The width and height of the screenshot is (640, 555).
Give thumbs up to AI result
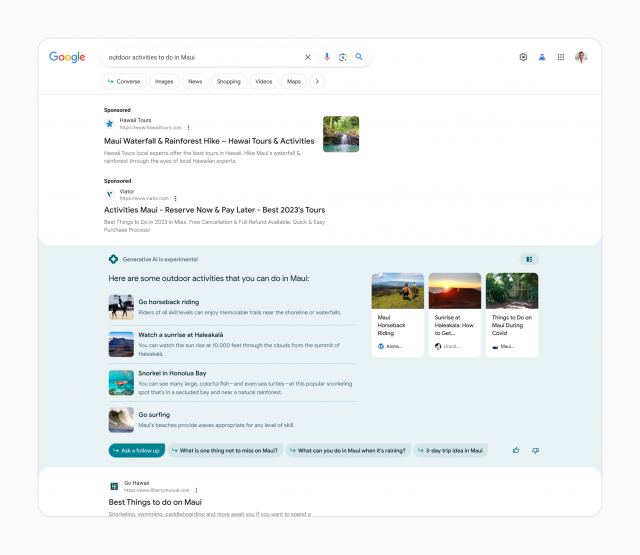point(516,450)
